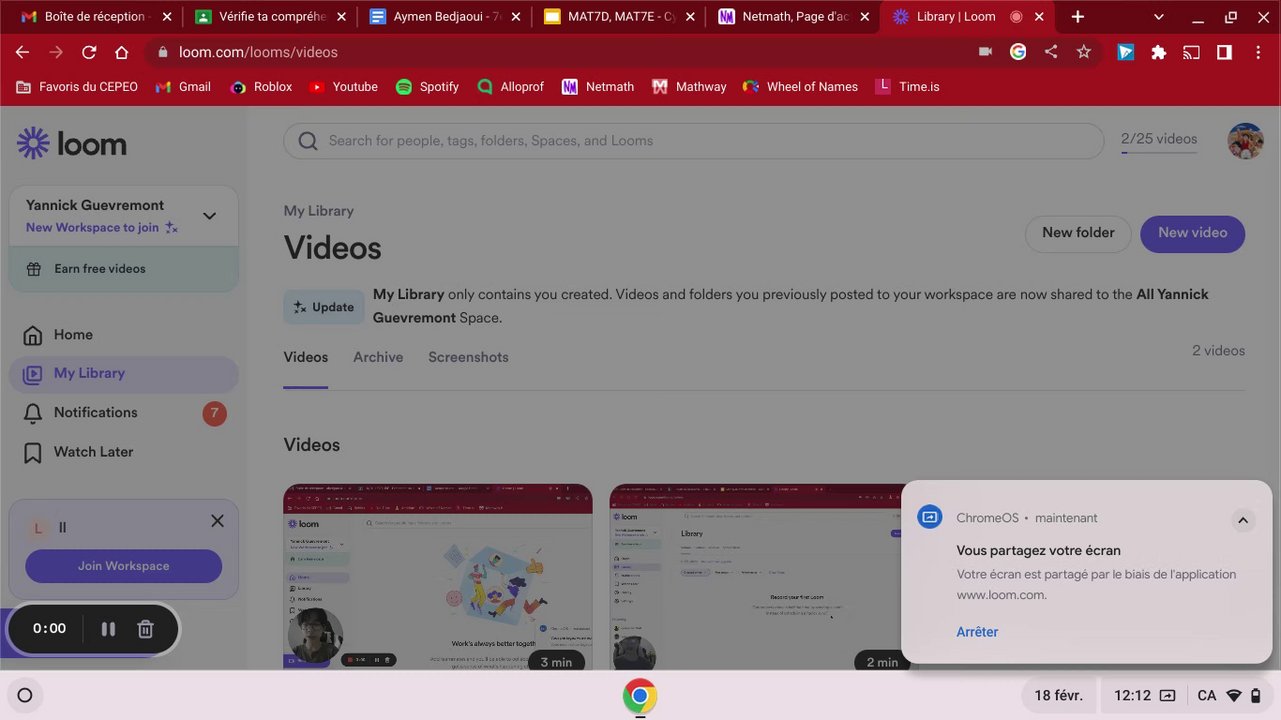Click the New folder button

1078,233
